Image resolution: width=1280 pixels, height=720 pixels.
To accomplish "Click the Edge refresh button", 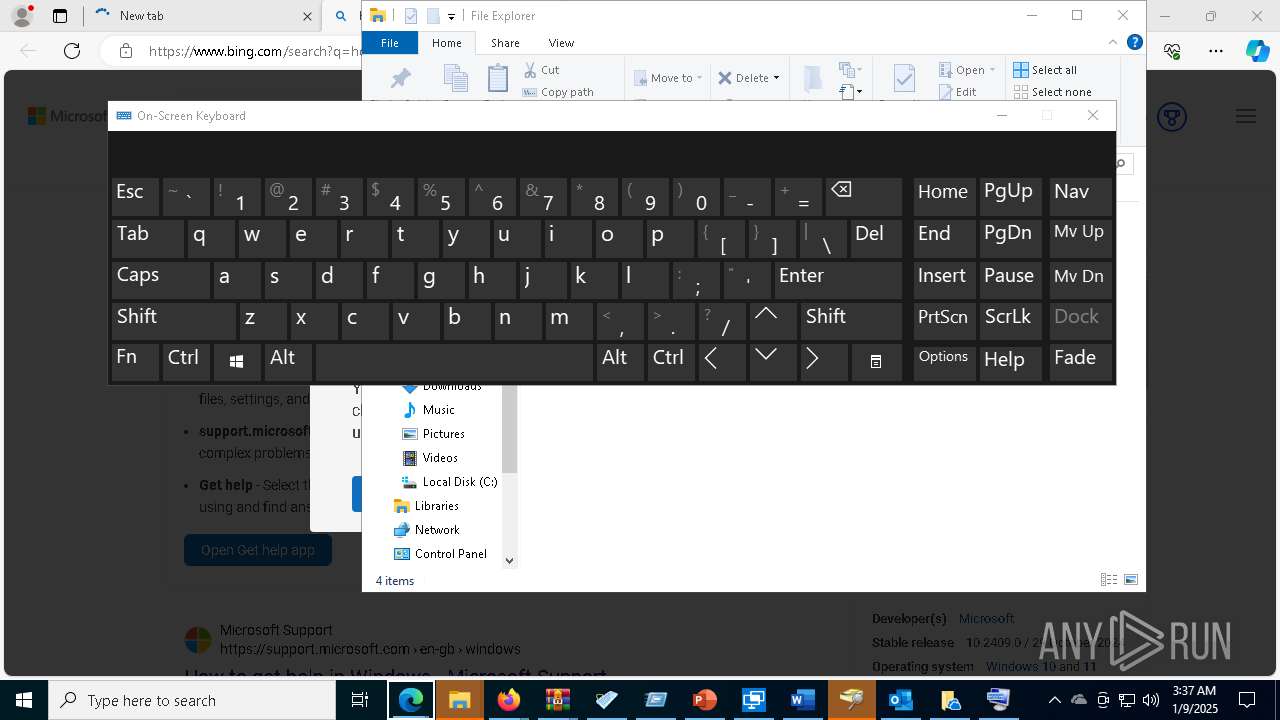I will (72, 51).
